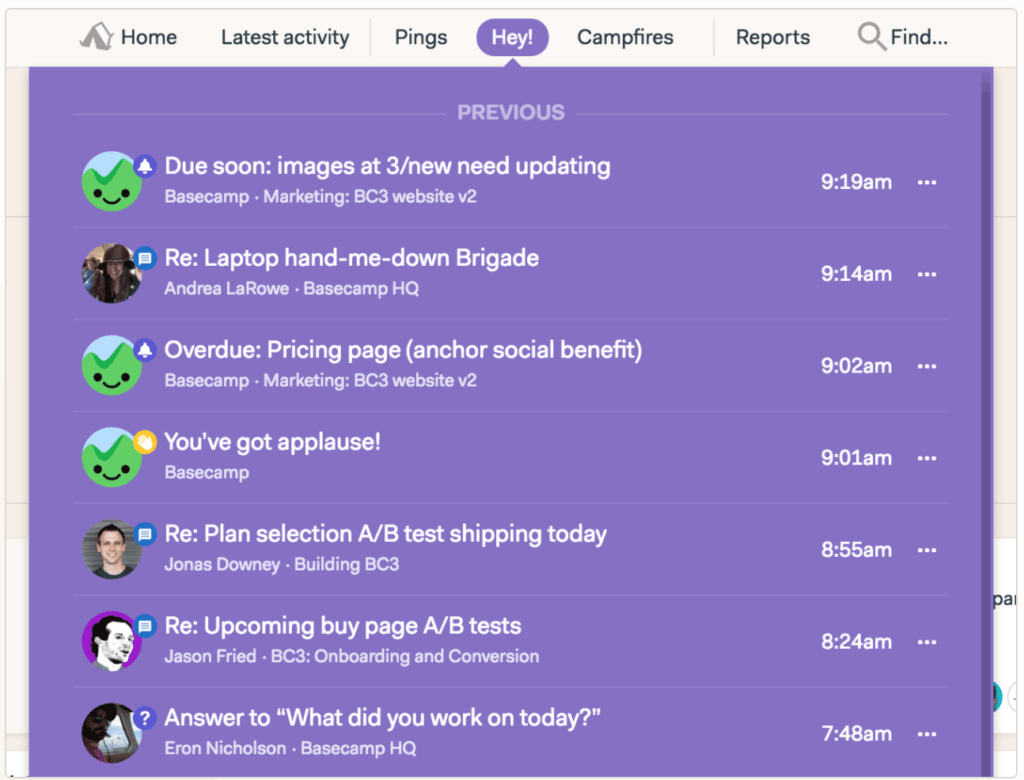
Task: Open 'Re: Laptop hand-me-down Brigade' message
Action: point(351,259)
